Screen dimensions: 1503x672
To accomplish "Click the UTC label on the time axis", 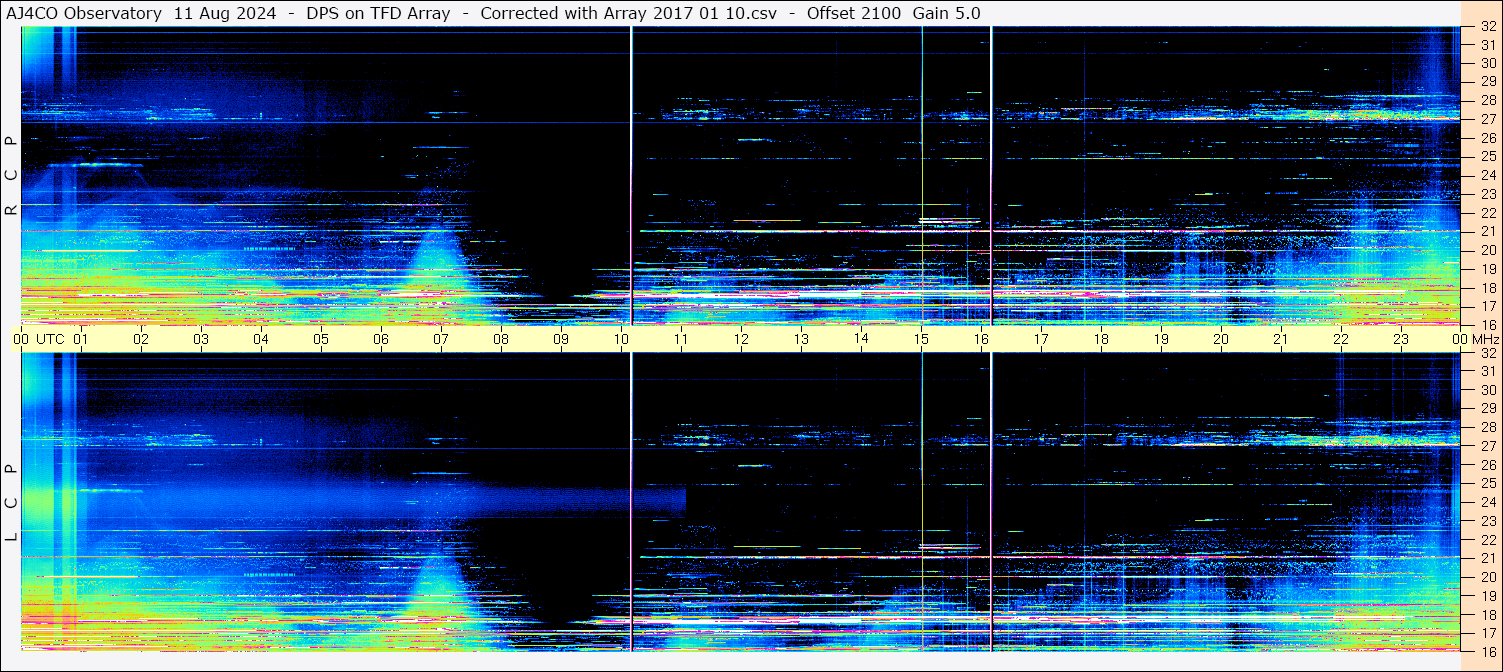I will pyautogui.click(x=50, y=339).
